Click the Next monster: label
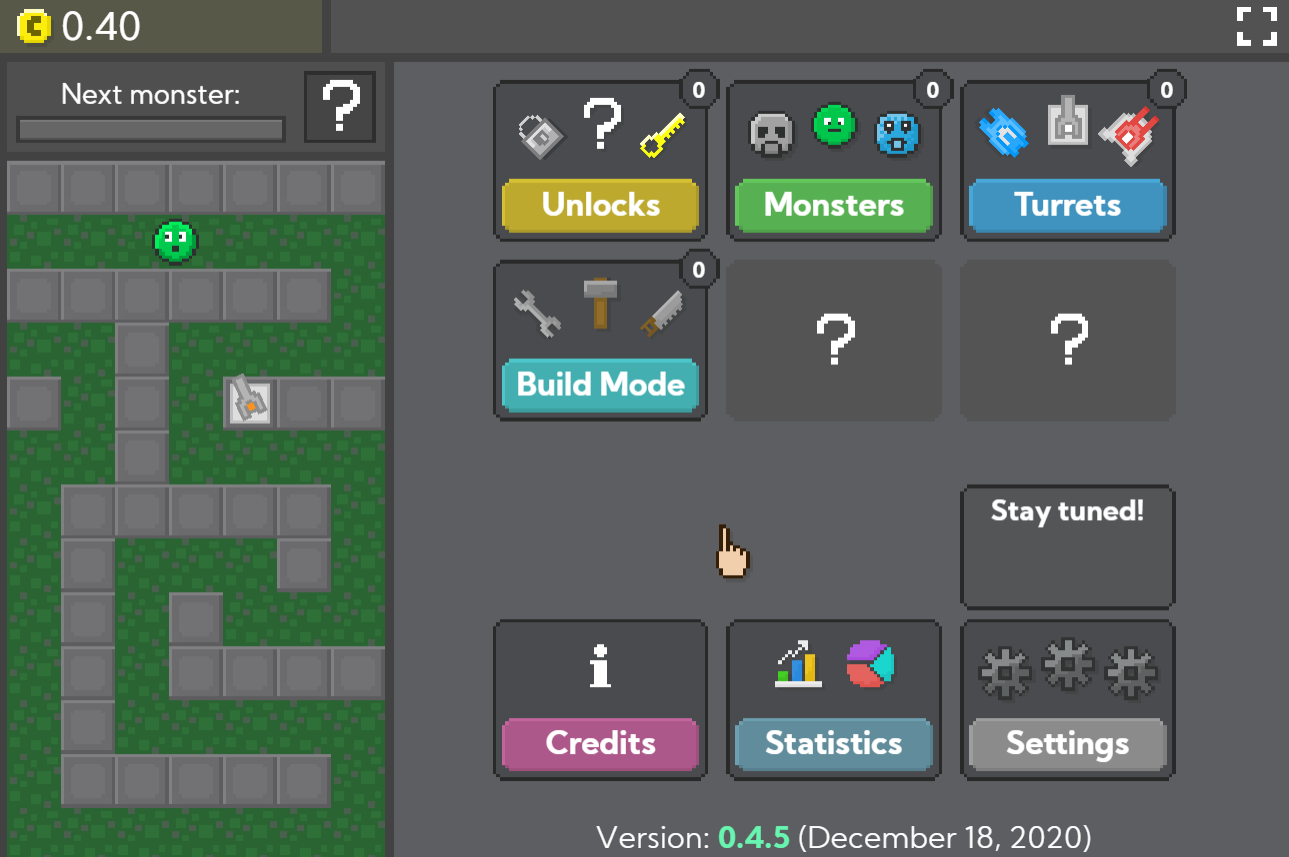Image resolution: width=1289 pixels, height=857 pixels. coord(151,95)
